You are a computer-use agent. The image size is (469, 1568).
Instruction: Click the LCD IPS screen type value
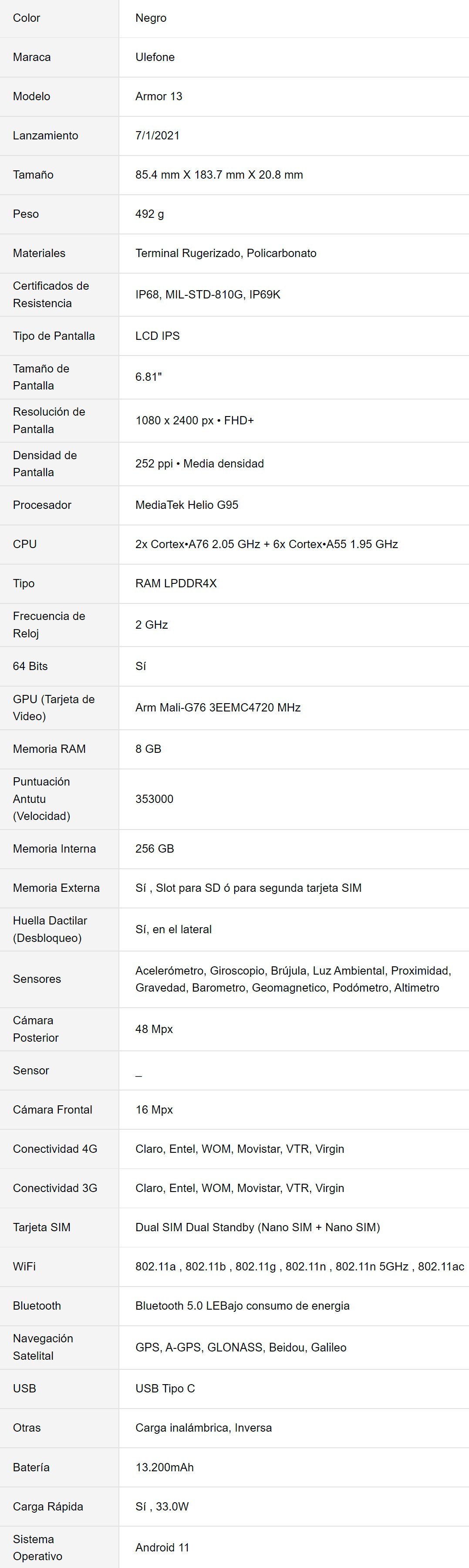click(x=158, y=336)
